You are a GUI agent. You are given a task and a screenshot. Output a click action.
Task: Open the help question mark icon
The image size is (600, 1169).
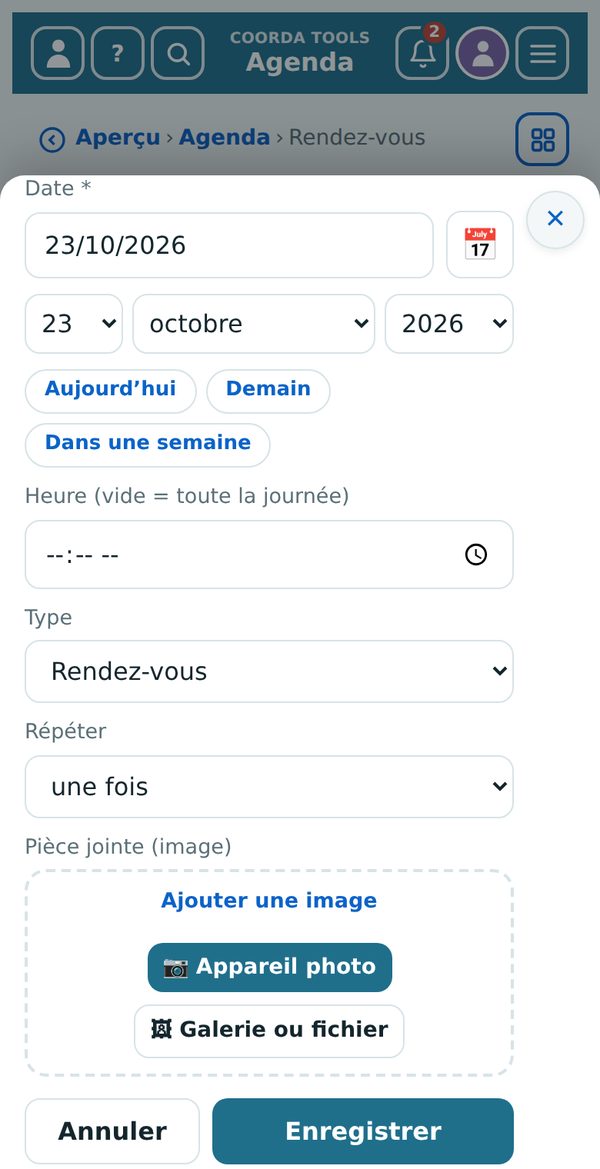[x=117, y=53]
